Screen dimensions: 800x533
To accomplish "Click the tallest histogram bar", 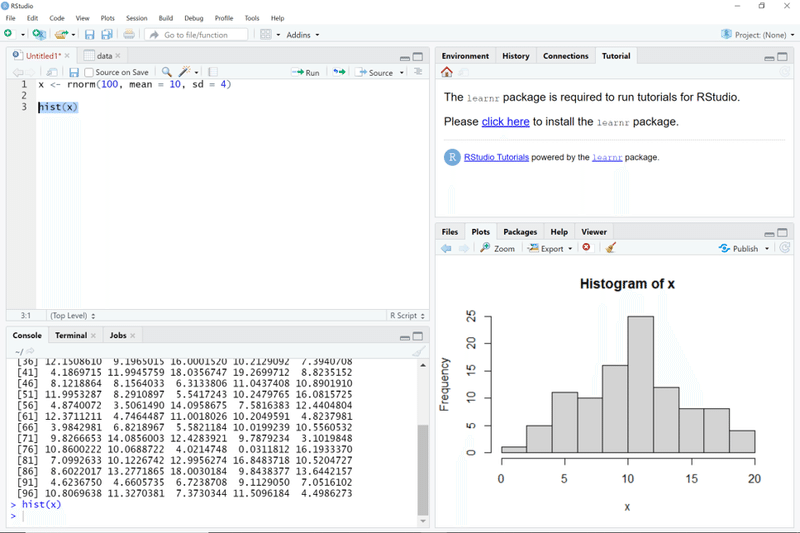I will (640, 385).
